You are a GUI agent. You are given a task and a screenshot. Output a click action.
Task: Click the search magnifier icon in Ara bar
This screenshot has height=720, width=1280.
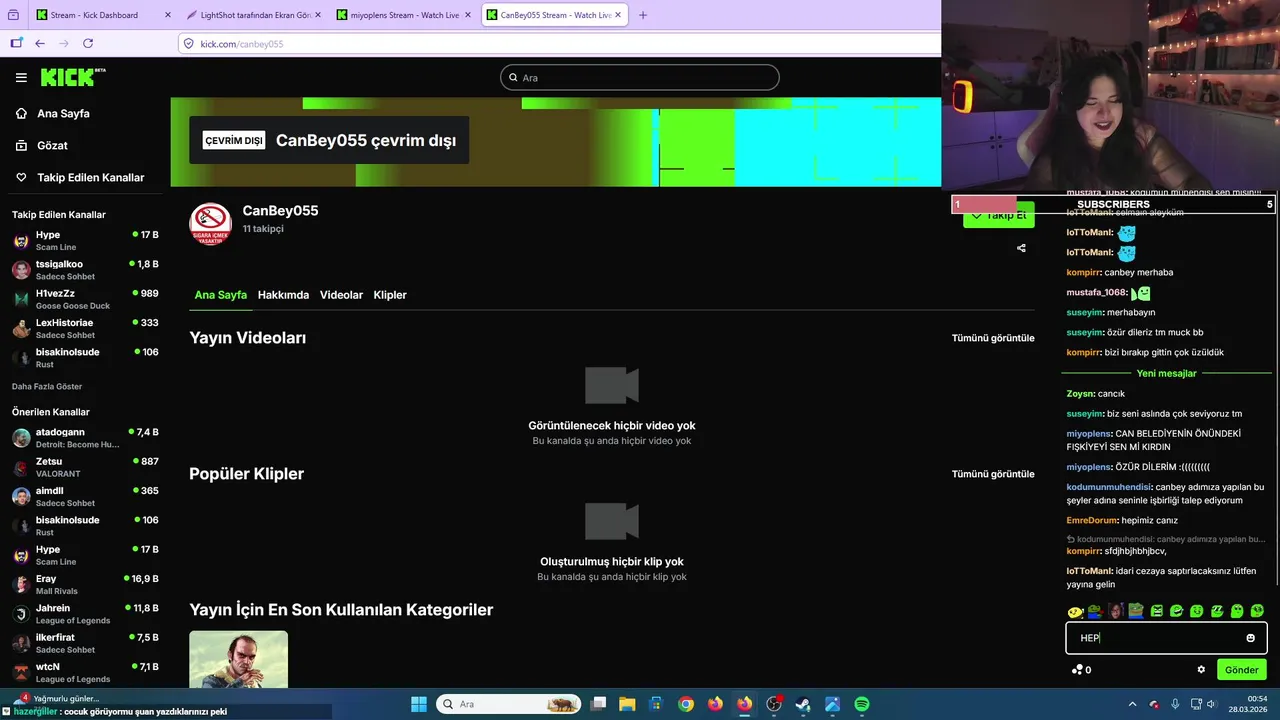(x=513, y=78)
